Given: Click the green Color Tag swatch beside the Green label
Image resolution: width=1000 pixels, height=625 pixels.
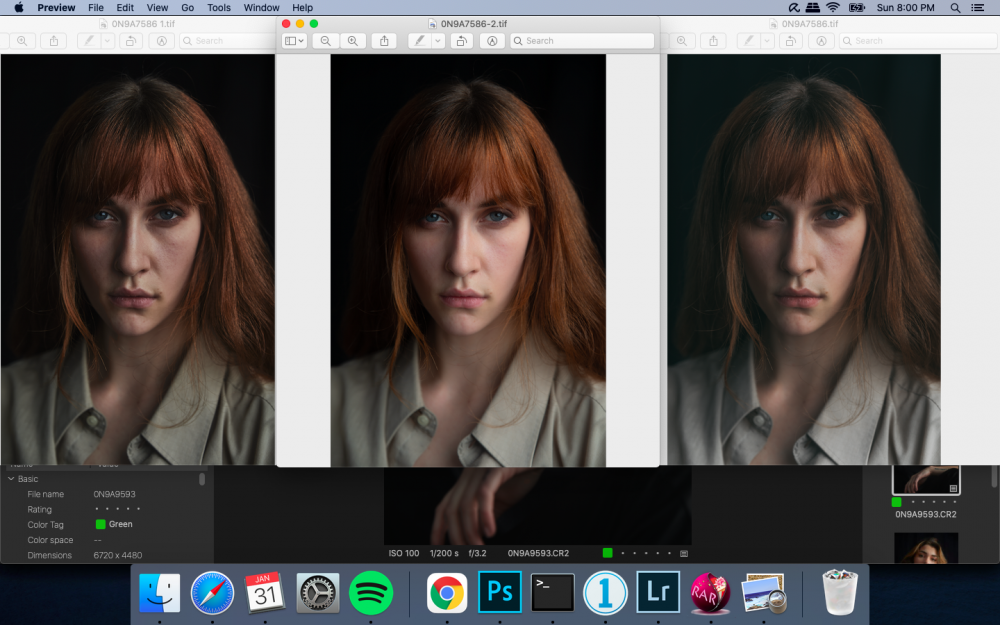Looking at the screenshot, I should point(100,524).
